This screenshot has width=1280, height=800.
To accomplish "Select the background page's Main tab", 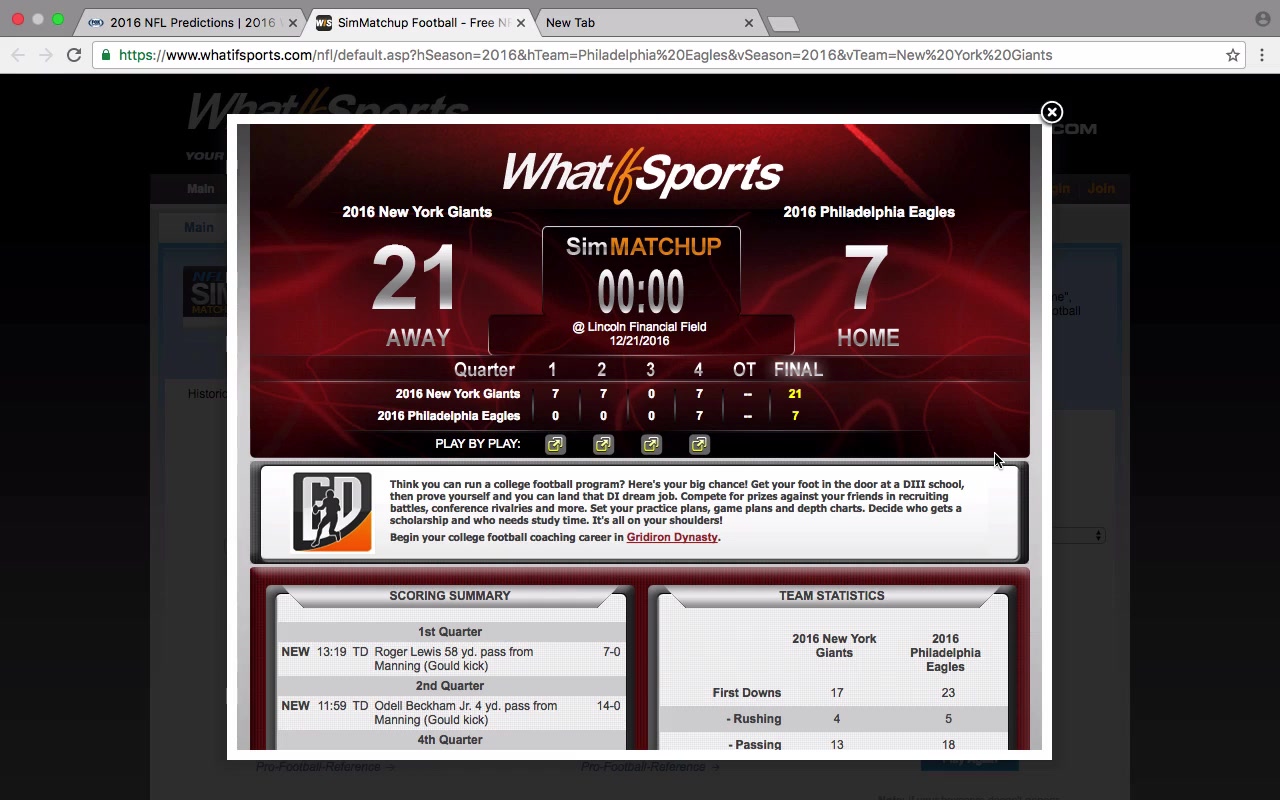I will [x=198, y=227].
